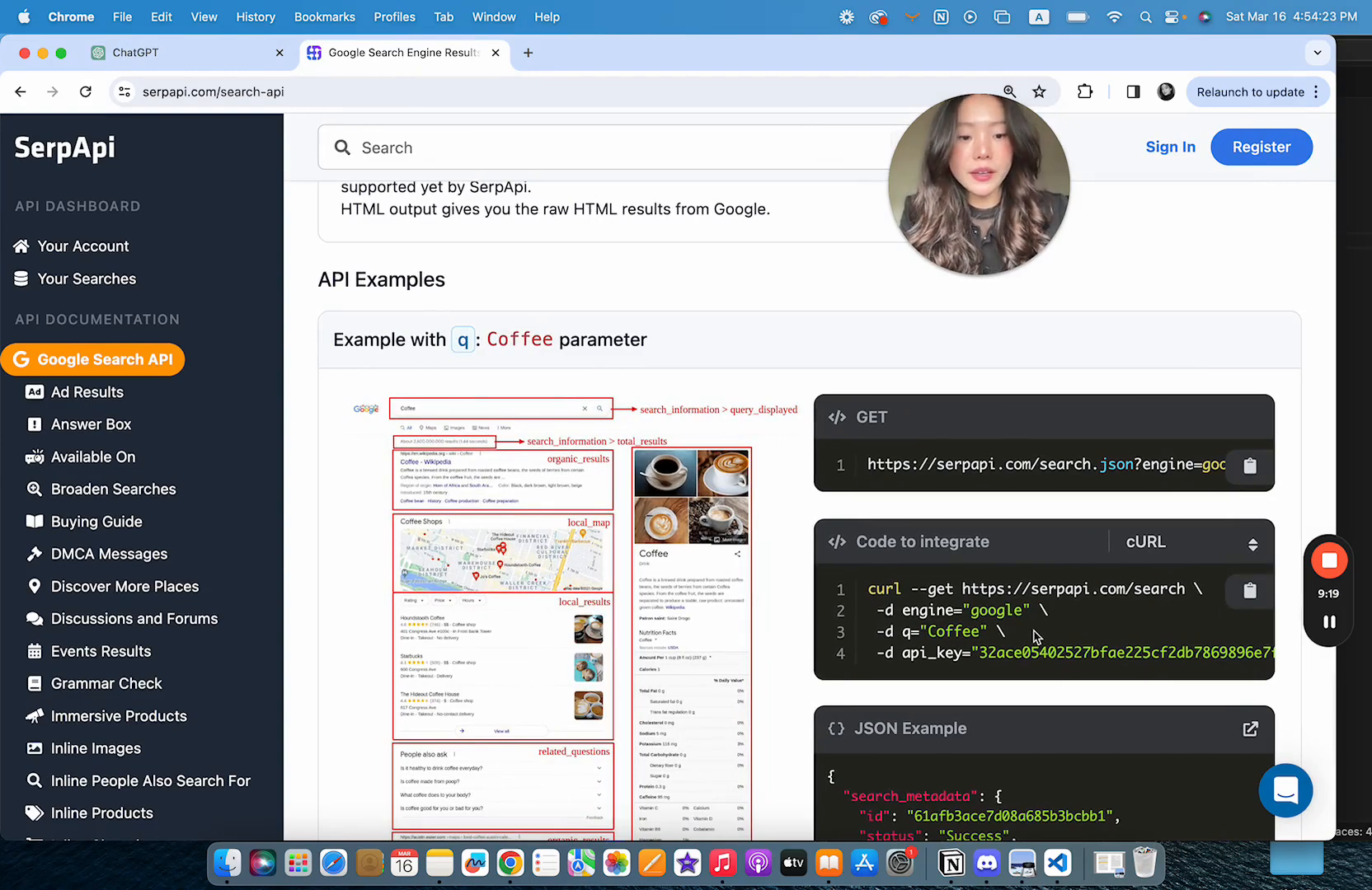This screenshot has width=1372, height=890.
Task: Open the View menu
Action: pos(204,16)
